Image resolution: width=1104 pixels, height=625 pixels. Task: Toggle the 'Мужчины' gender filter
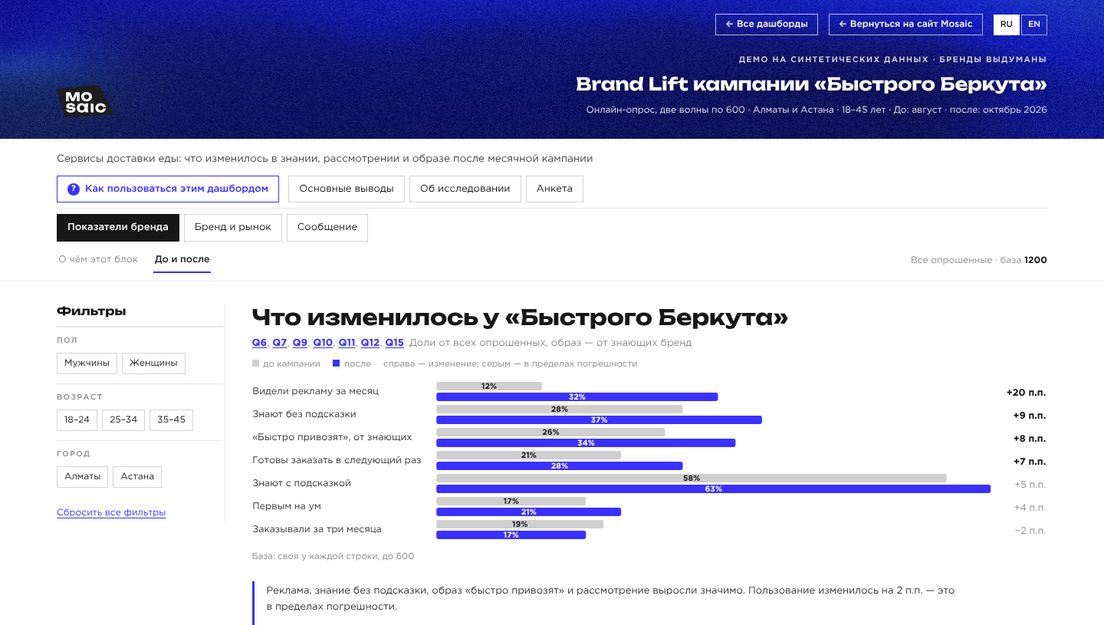(x=87, y=363)
